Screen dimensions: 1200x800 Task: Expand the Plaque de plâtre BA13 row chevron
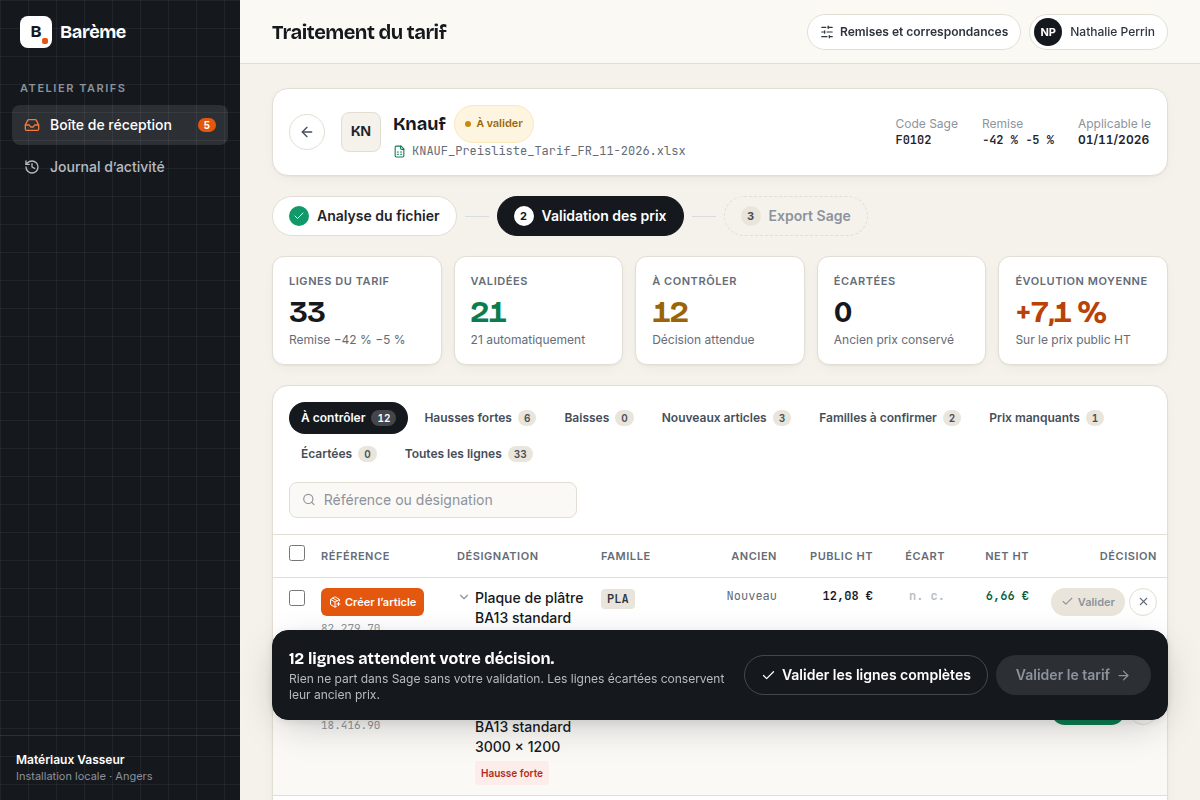point(464,597)
